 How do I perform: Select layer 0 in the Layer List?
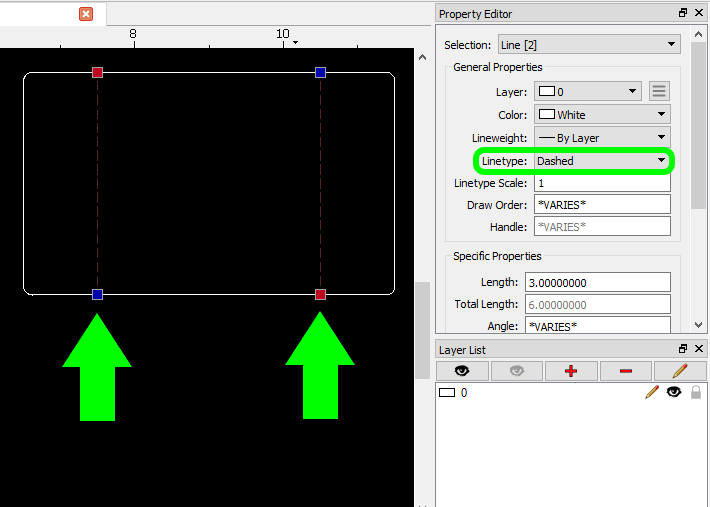[x=466, y=393]
